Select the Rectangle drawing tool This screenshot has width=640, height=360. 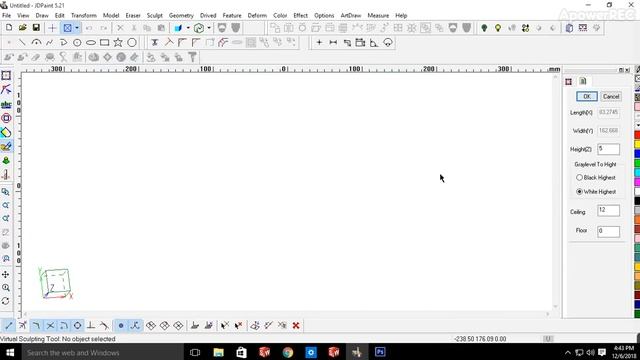104,42
